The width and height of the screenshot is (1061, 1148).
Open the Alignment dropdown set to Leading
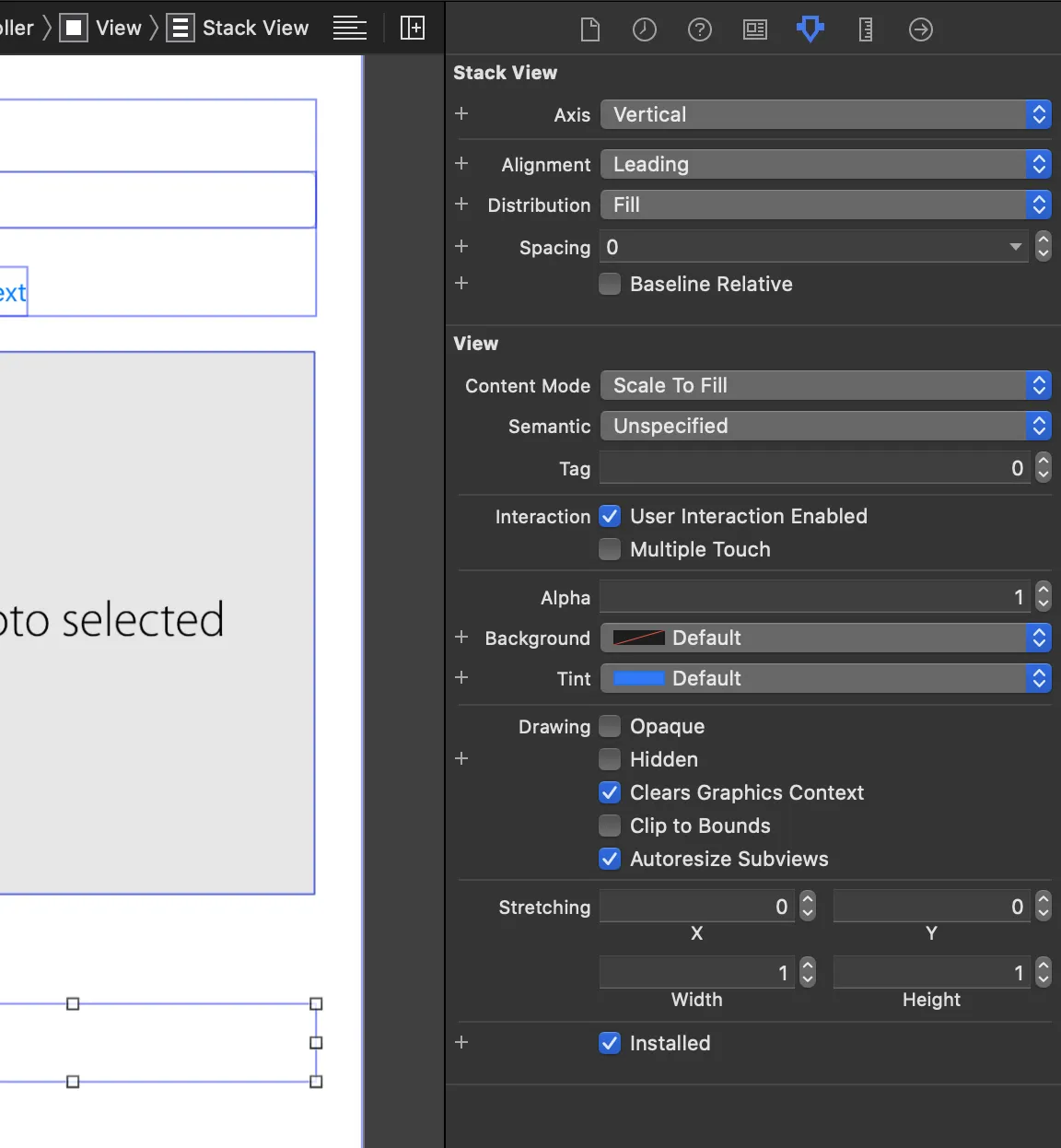point(825,164)
